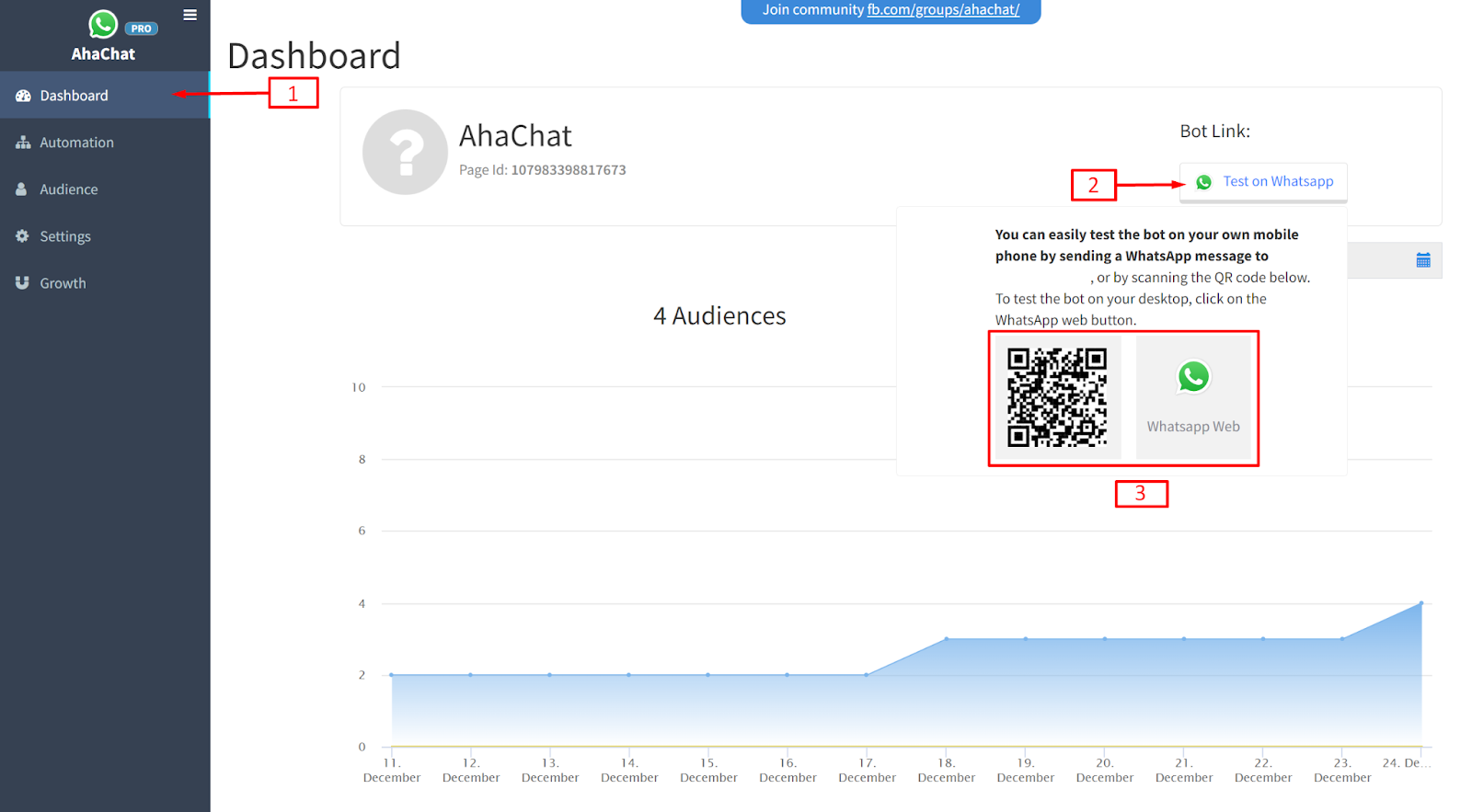Click the 23. December chart data point
Screen dimensions: 1472x812
[x=1342, y=639]
